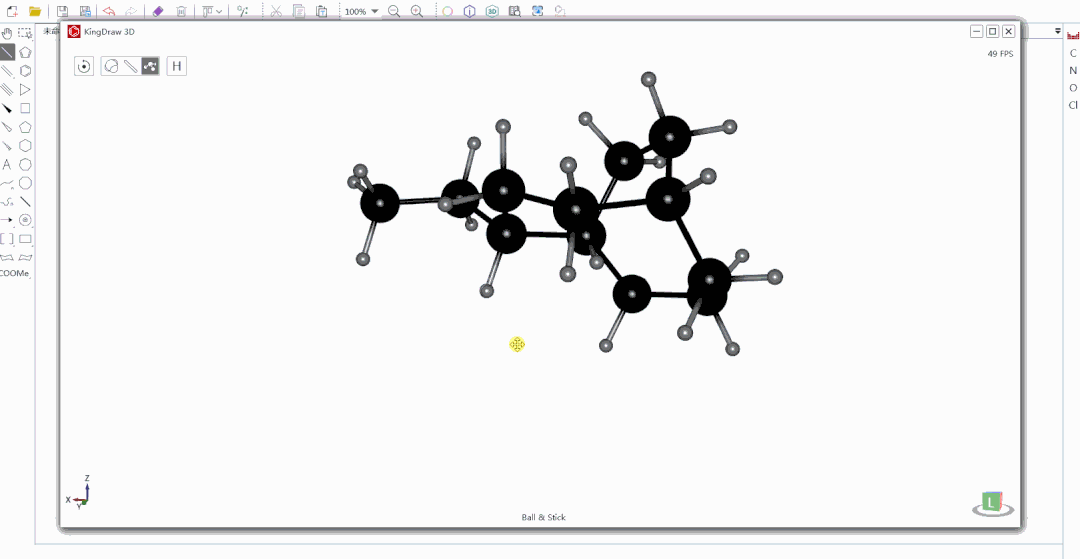The image size is (1080, 559).
Task: Switch to stick model display
Action: pyautogui.click(x=131, y=66)
